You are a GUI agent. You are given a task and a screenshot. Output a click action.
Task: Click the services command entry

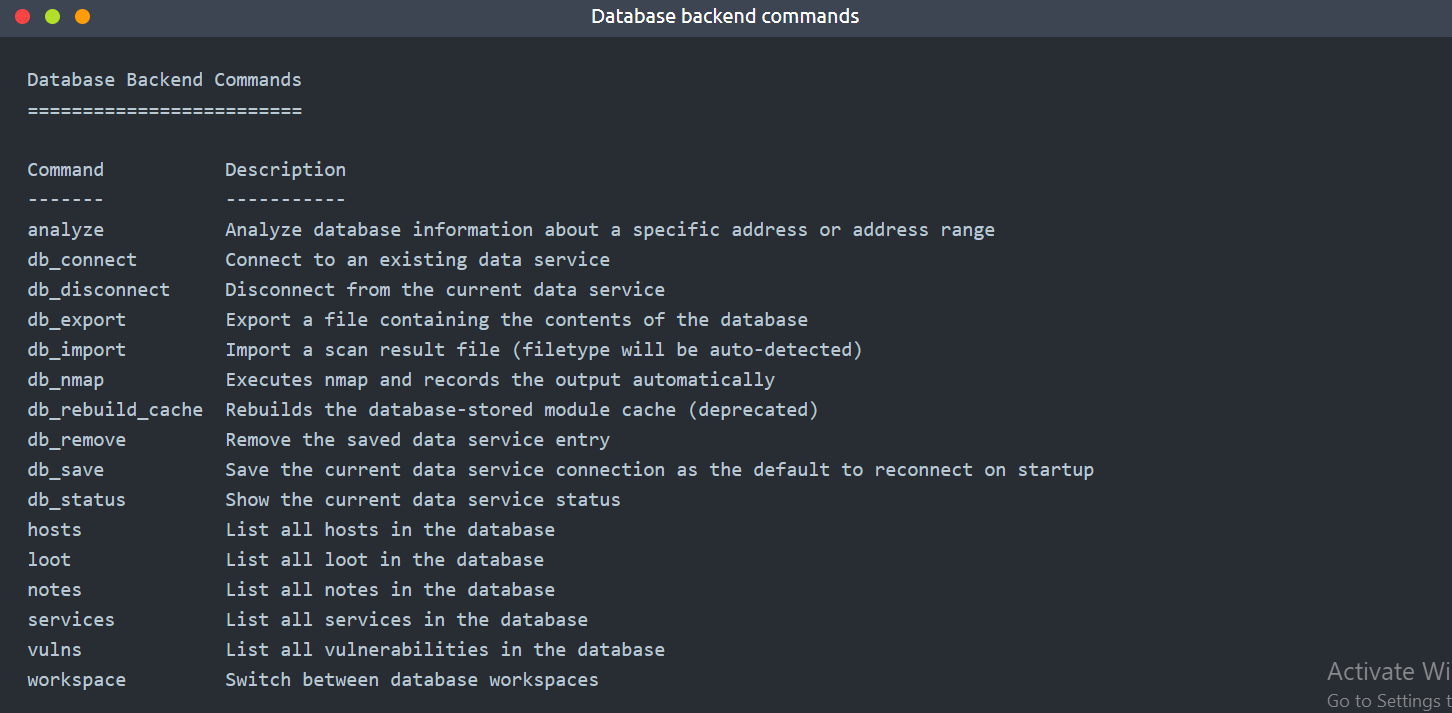pos(71,620)
